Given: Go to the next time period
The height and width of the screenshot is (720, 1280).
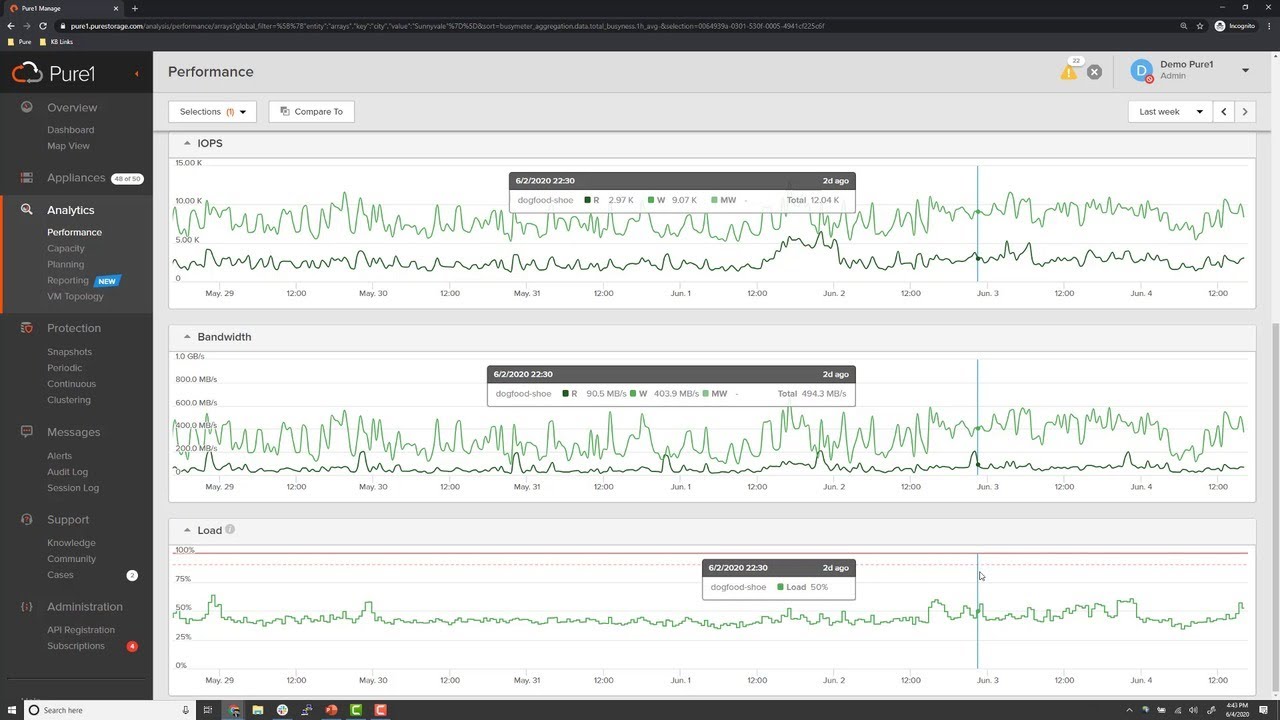Looking at the screenshot, I should (1245, 112).
